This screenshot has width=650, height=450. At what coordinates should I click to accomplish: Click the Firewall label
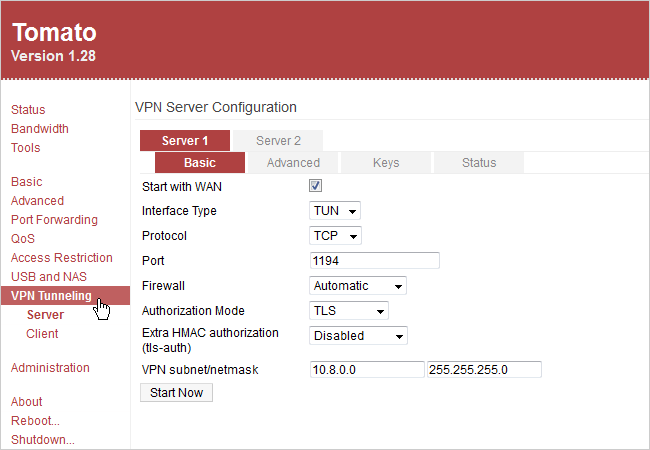(163, 286)
